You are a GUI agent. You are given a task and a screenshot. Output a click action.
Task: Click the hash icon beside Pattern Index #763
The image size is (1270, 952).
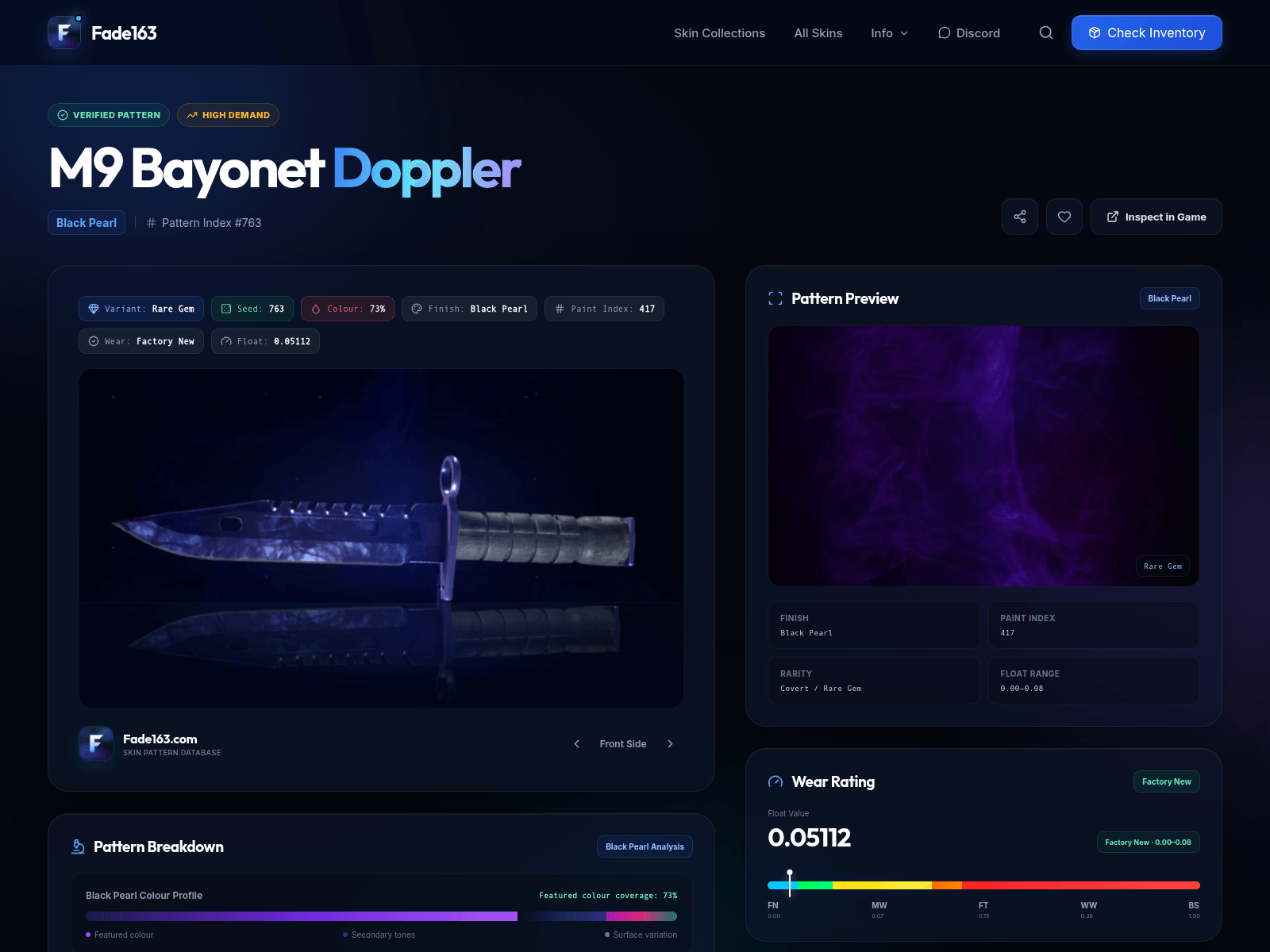(151, 223)
